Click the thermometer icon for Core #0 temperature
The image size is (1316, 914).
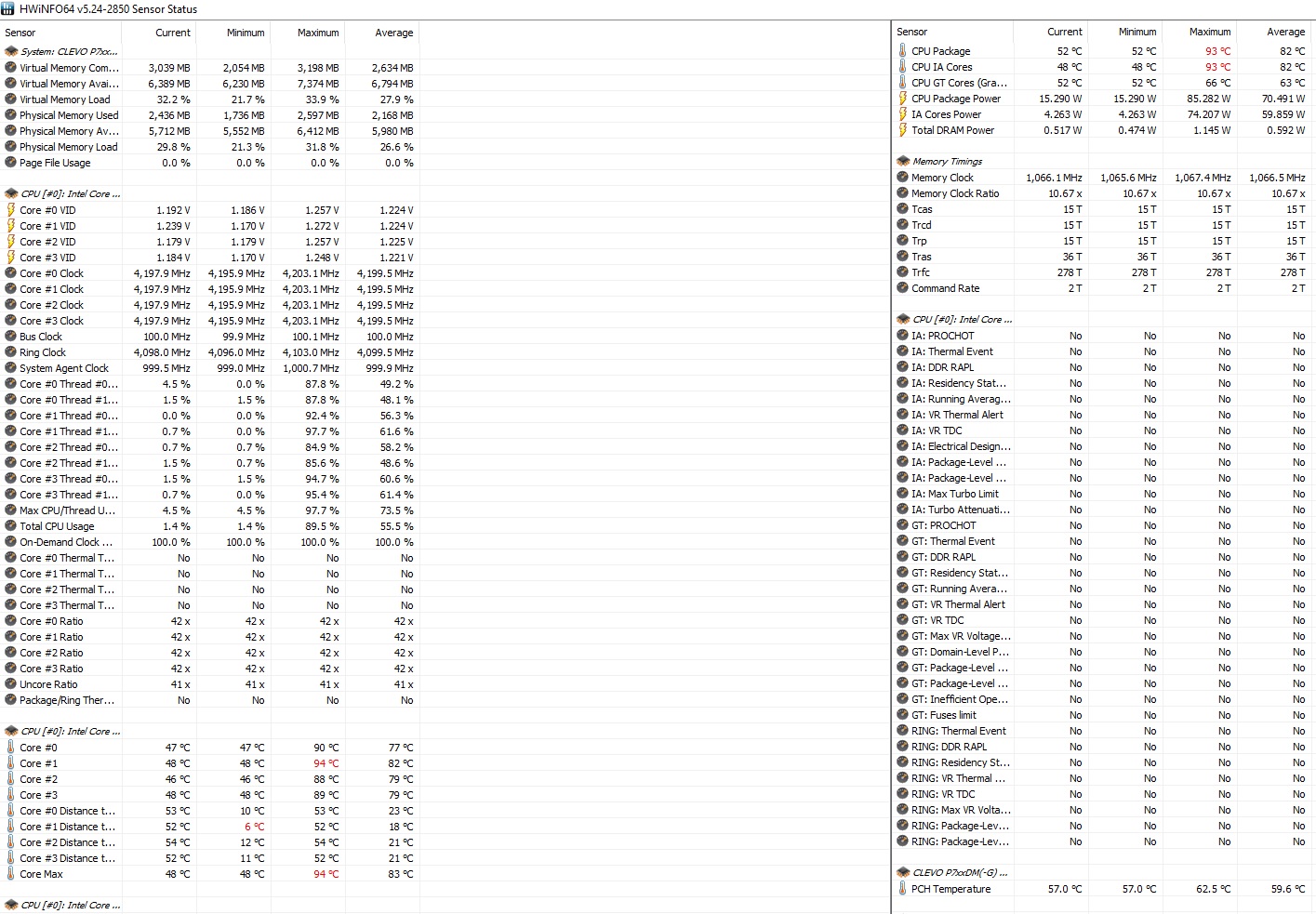[x=11, y=747]
